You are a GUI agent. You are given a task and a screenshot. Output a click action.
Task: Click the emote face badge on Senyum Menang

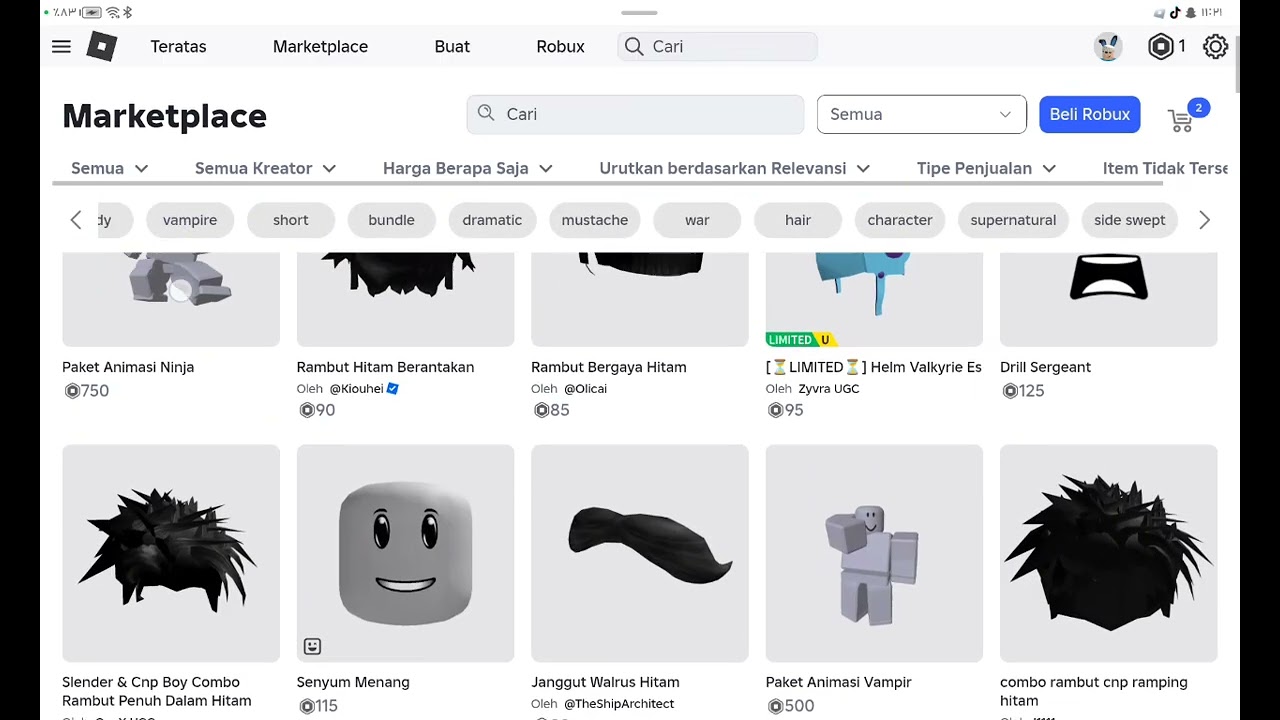312,646
